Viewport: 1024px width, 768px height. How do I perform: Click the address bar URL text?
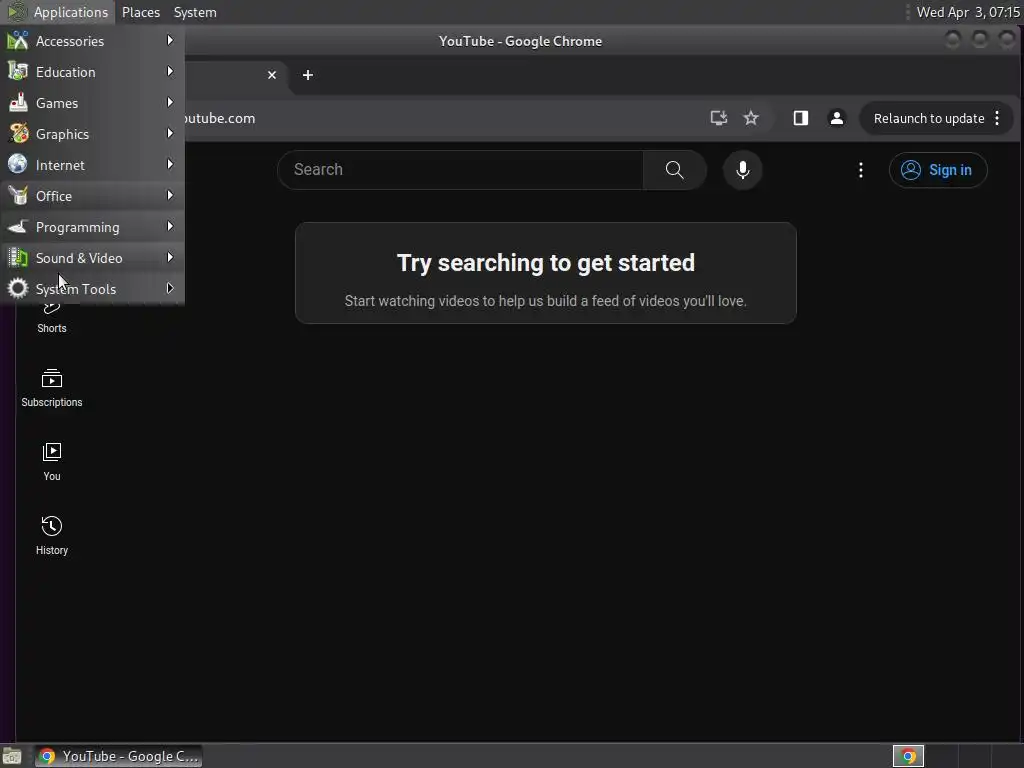(x=220, y=118)
